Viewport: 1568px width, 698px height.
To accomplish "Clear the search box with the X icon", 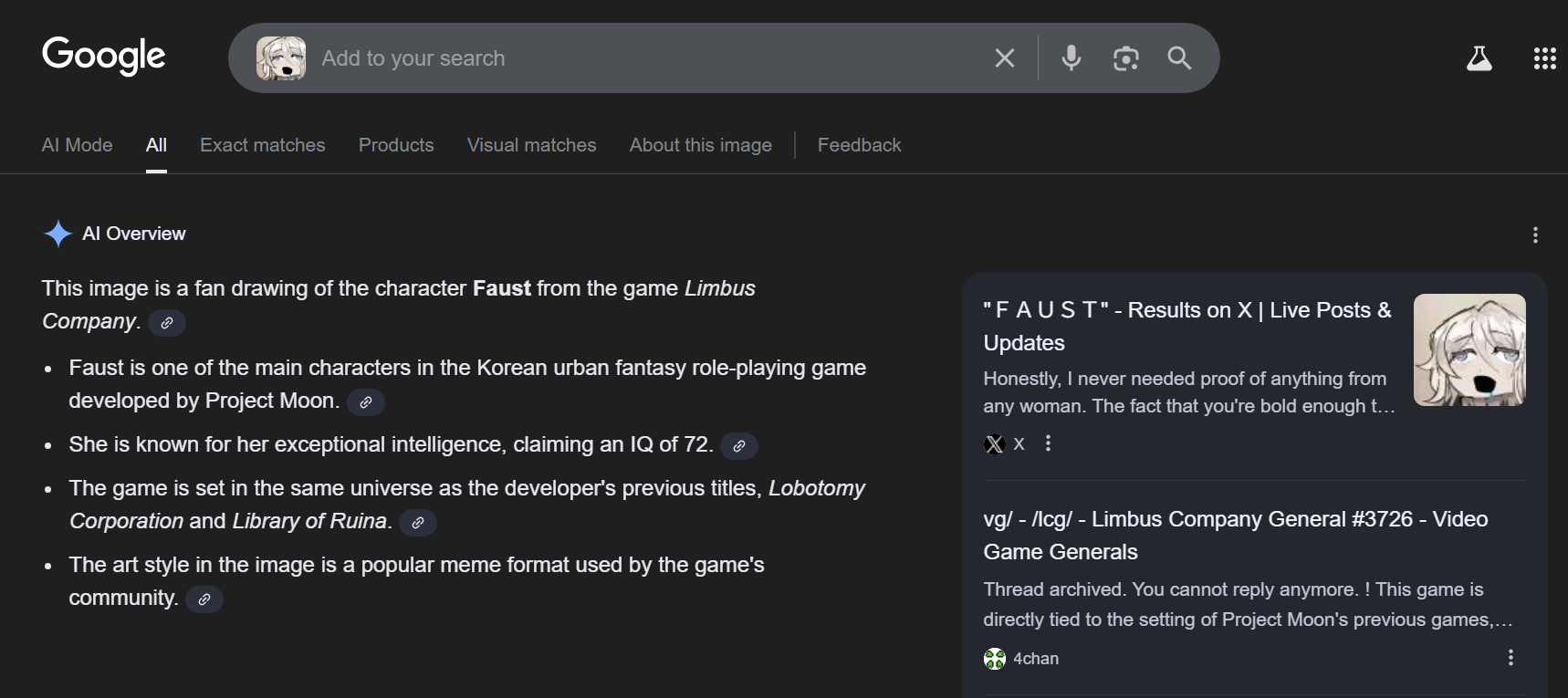I will [x=1005, y=58].
